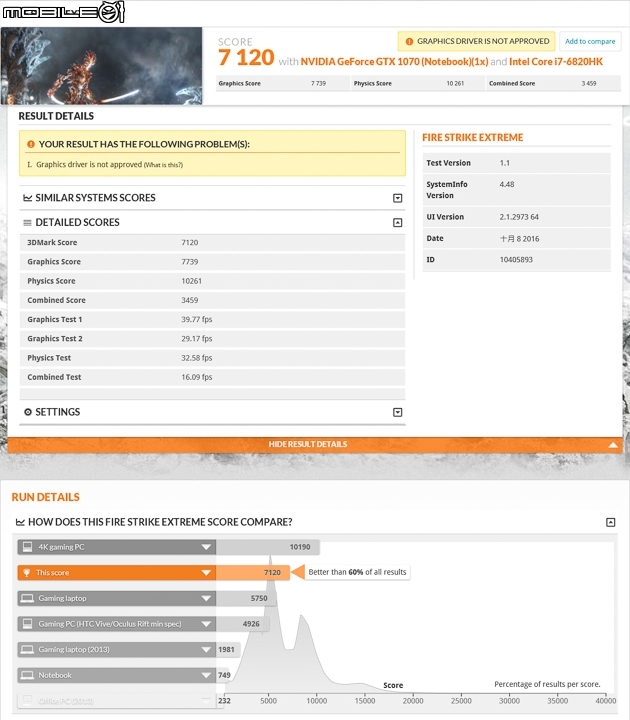Click the Graphics Test 1 value 39.77 fps

[197, 320]
